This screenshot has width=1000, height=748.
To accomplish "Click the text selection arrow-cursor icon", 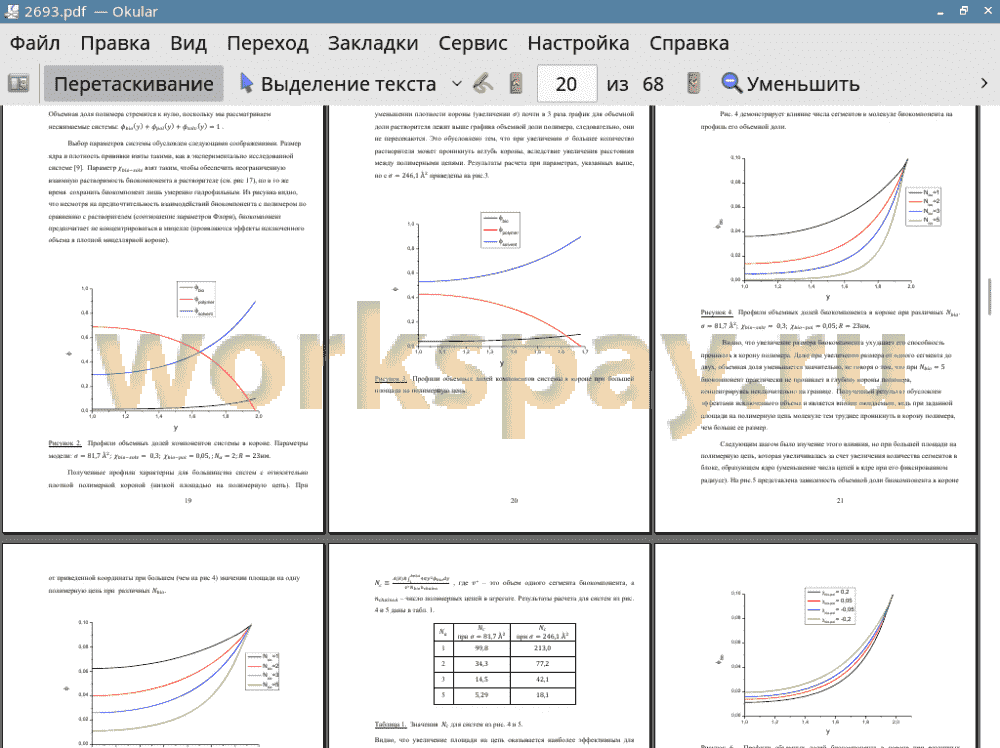I will [x=246, y=84].
